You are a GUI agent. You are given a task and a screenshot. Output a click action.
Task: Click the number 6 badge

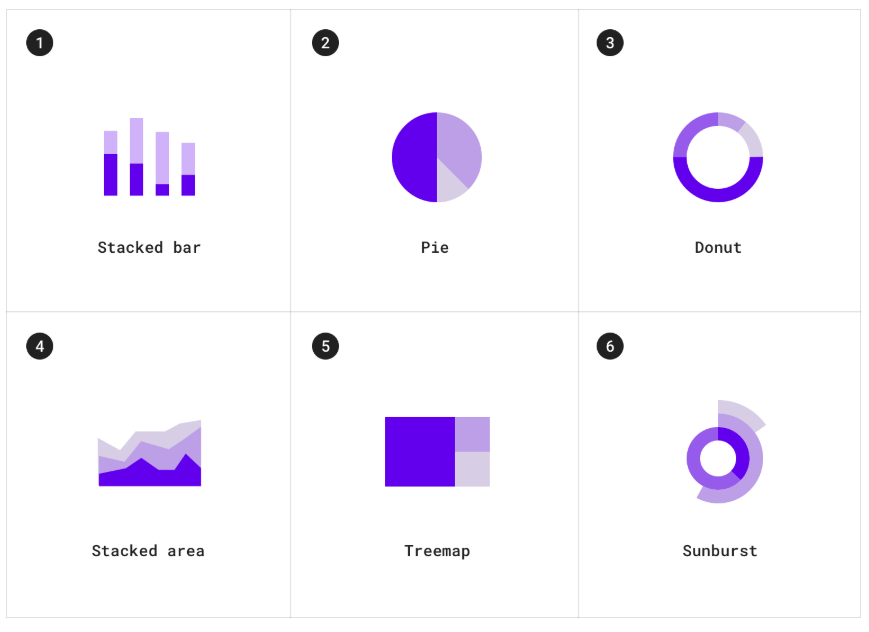(610, 346)
